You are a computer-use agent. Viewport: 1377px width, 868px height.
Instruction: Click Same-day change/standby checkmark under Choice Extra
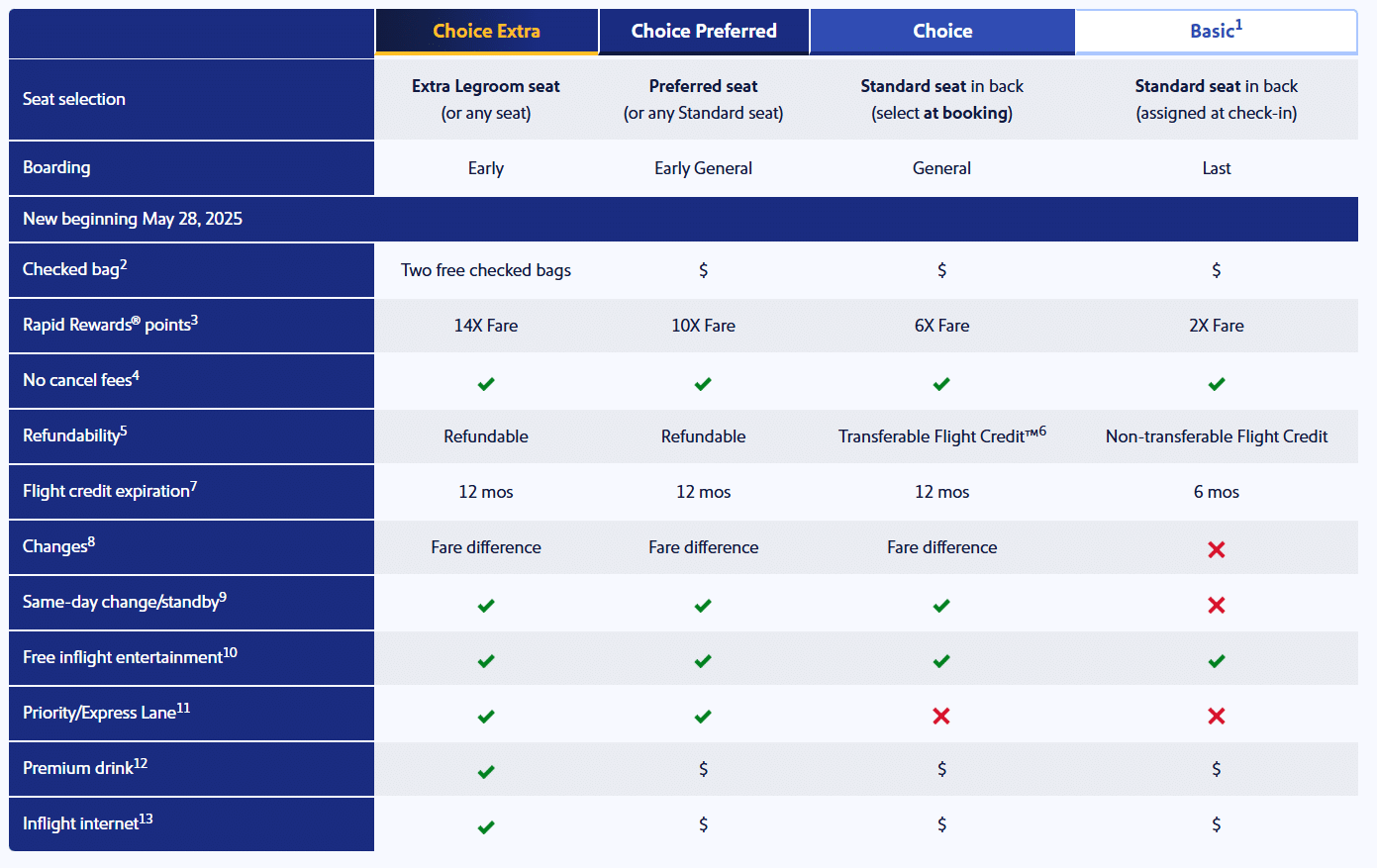tap(486, 606)
